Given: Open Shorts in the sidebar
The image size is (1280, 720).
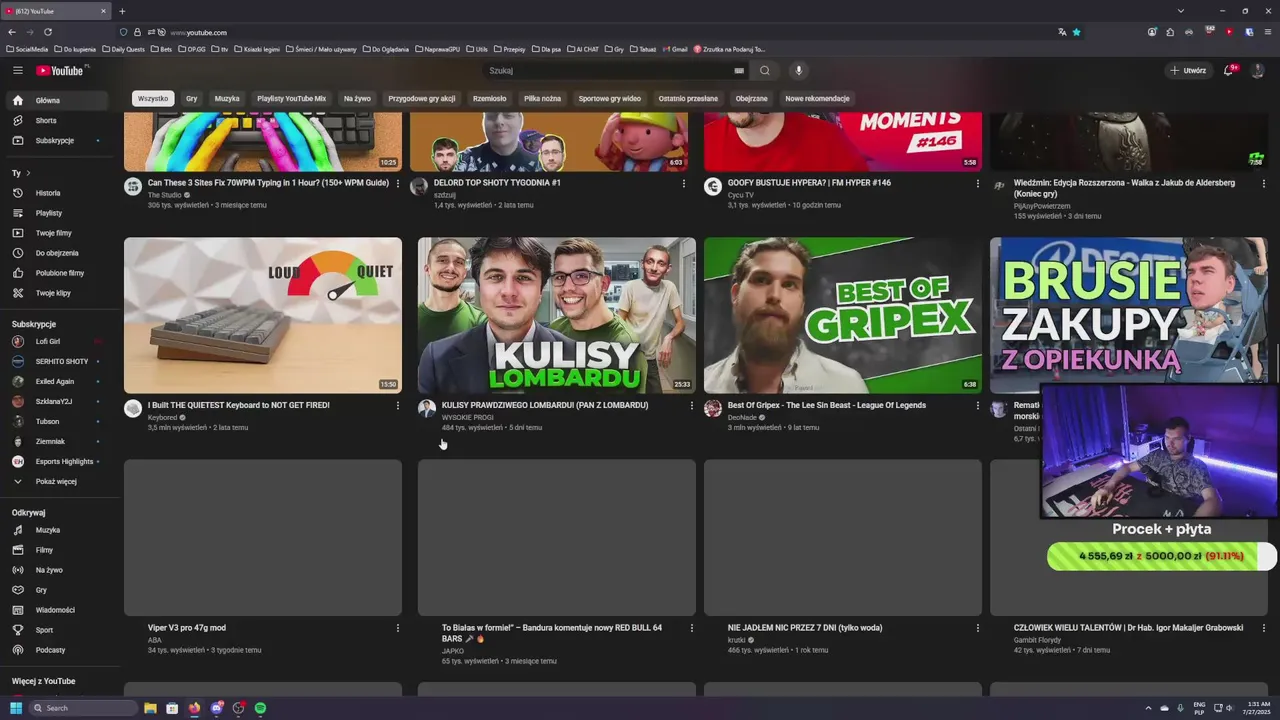Looking at the screenshot, I should pos(55,120).
